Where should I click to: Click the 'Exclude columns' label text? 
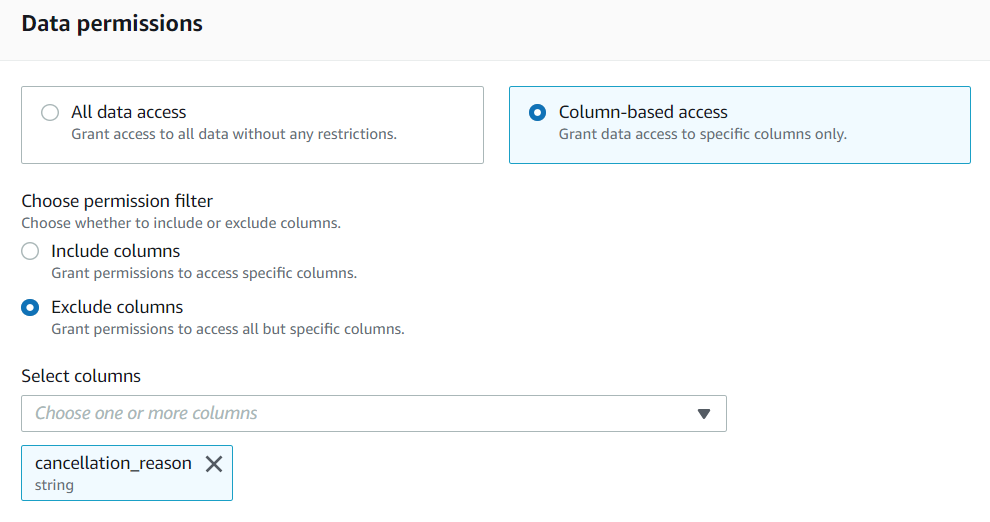(x=117, y=307)
